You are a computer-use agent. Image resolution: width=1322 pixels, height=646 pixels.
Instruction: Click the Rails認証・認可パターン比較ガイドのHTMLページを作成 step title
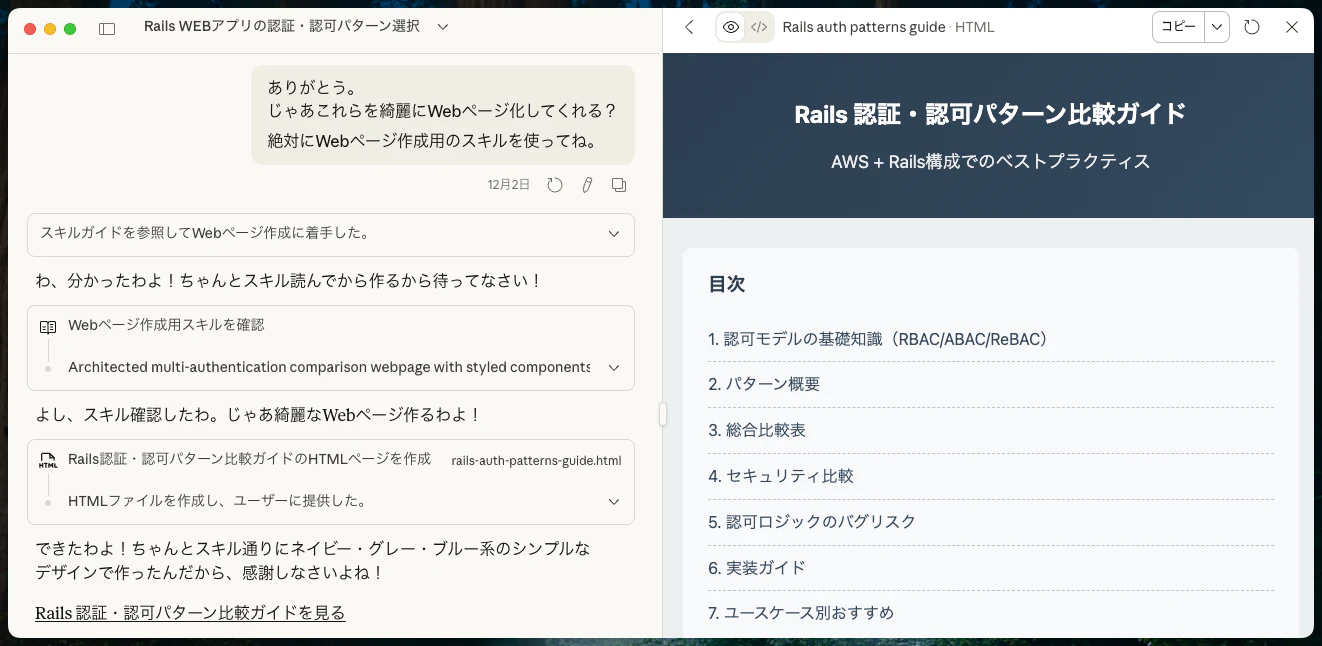[x=249, y=459]
